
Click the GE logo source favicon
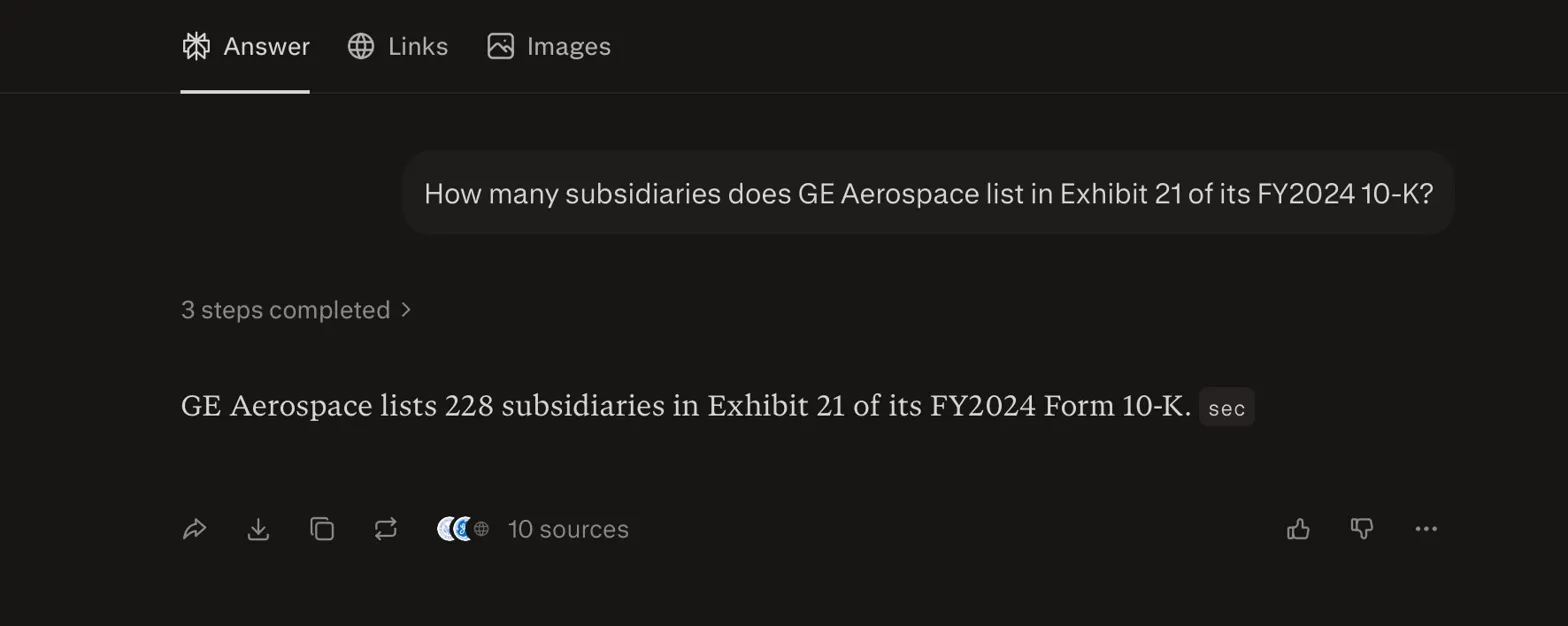(x=463, y=529)
